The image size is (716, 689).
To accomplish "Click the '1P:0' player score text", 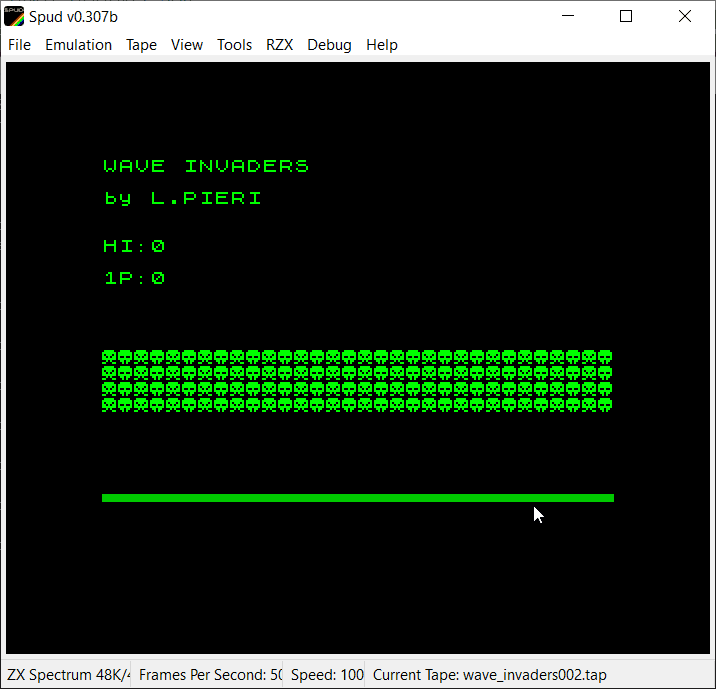I will click(x=134, y=278).
